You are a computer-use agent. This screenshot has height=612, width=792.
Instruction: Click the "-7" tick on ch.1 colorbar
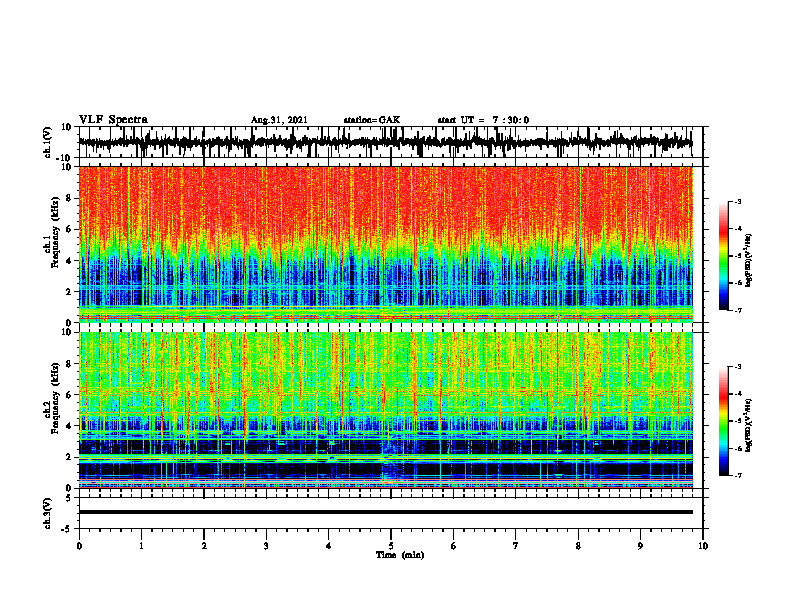coord(738,310)
